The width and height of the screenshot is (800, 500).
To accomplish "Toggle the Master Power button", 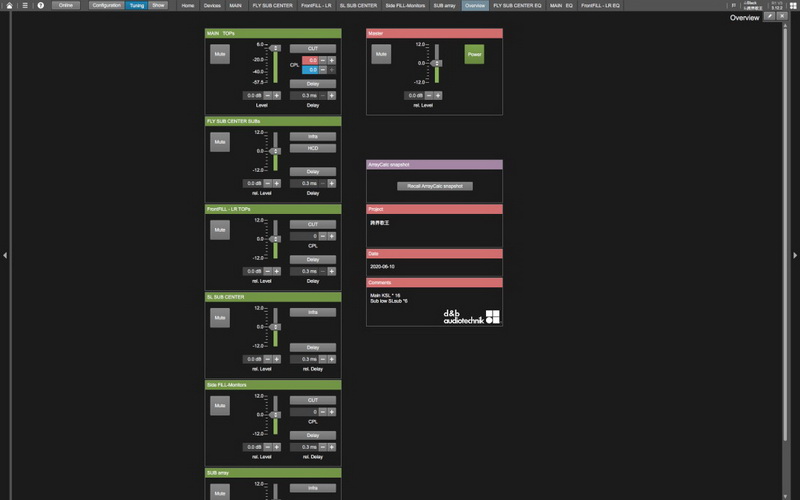I will coord(474,55).
